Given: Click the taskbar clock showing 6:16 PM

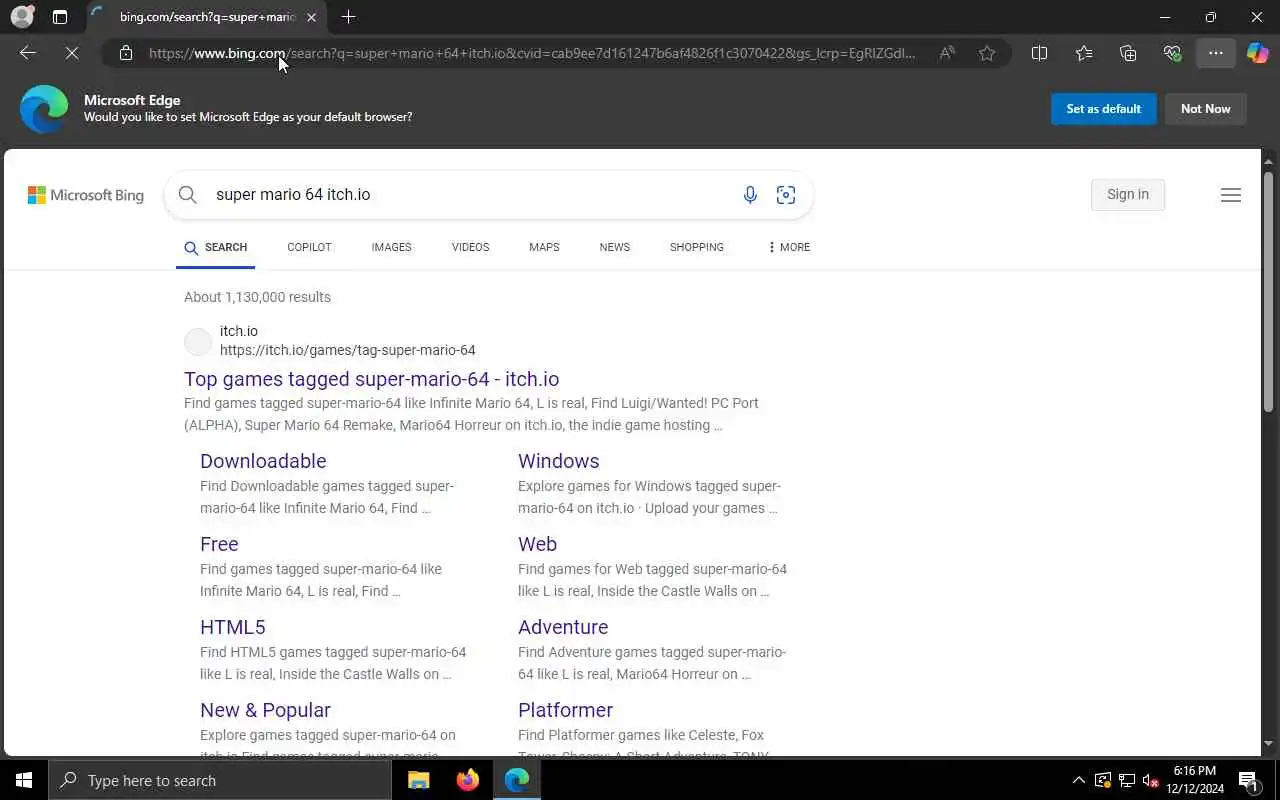Looking at the screenshot, I should (1193, 780).
